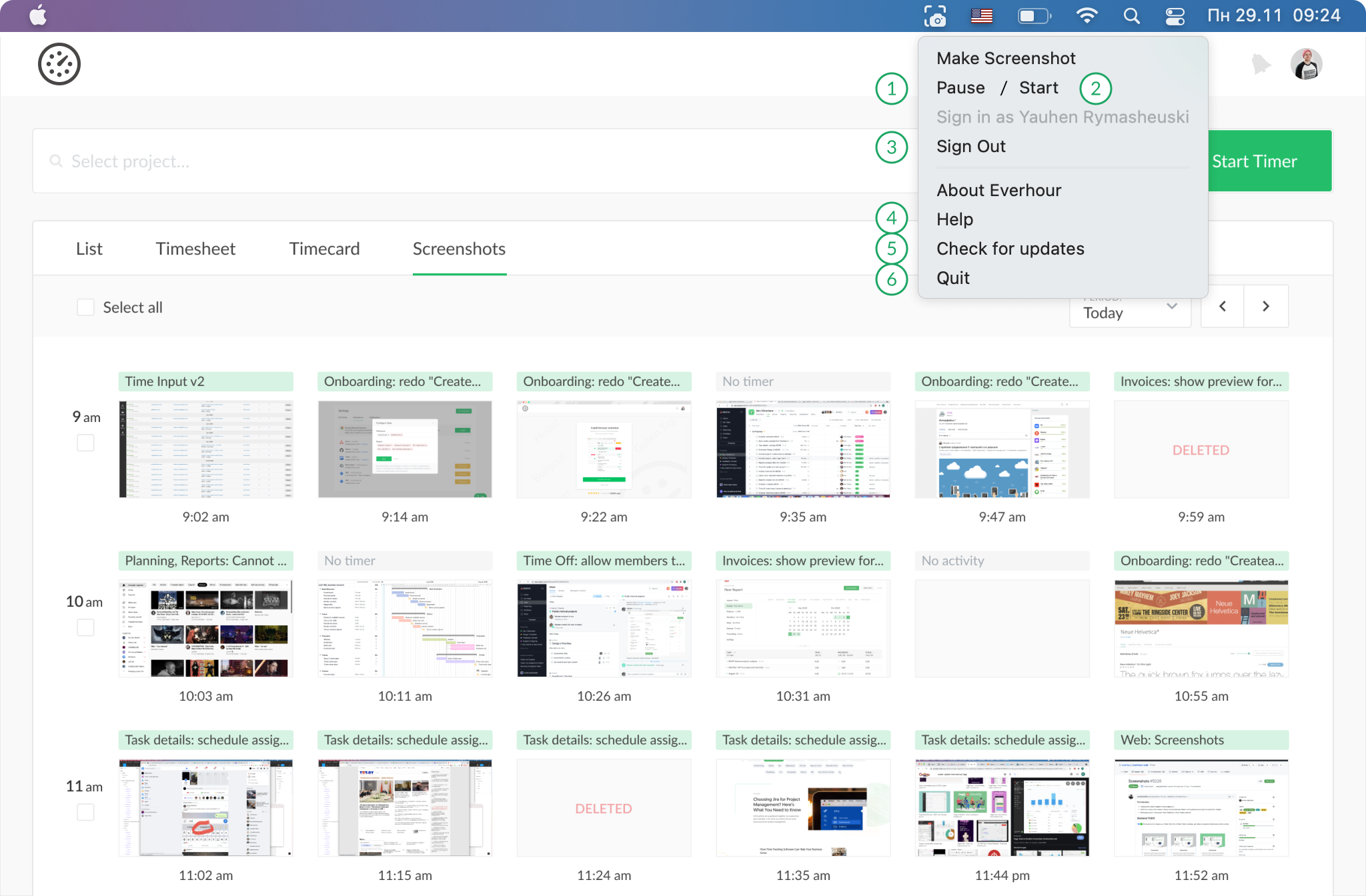Screen dimensions: 1366x896
Task: Select Quit from the menu
Action: click(953, 279)
